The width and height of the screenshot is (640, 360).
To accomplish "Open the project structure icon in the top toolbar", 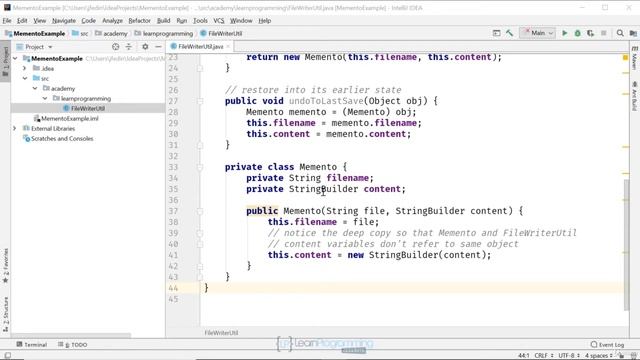I will (x=633, y=33).
